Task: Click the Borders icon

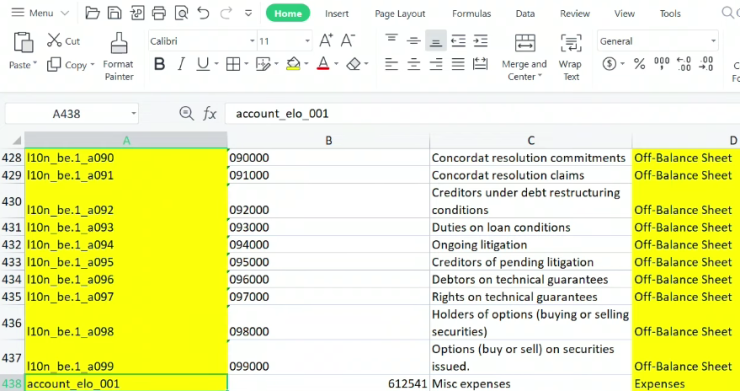Action: (x=233, y=64)
